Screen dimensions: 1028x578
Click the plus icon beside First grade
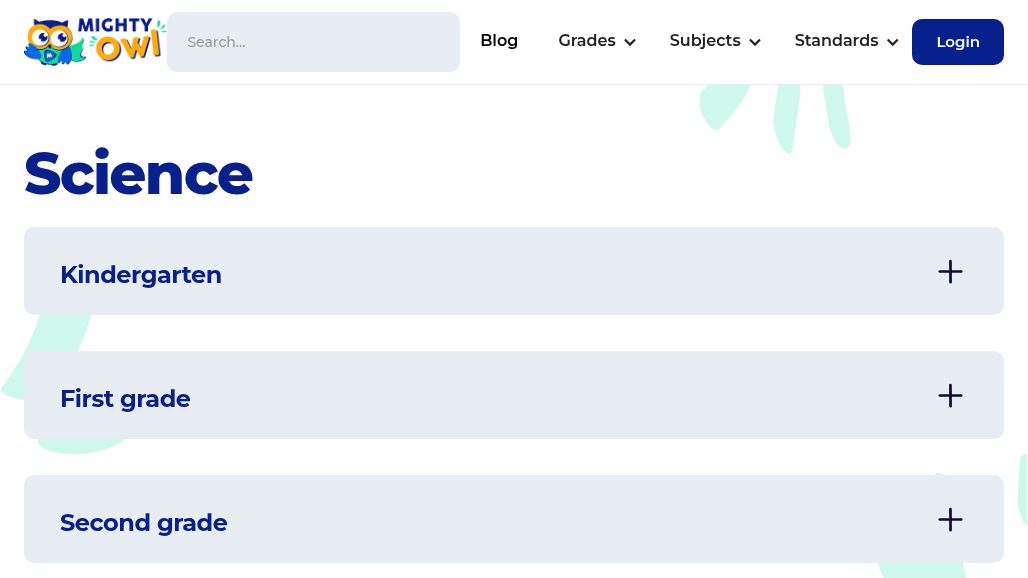click(950, 395)
